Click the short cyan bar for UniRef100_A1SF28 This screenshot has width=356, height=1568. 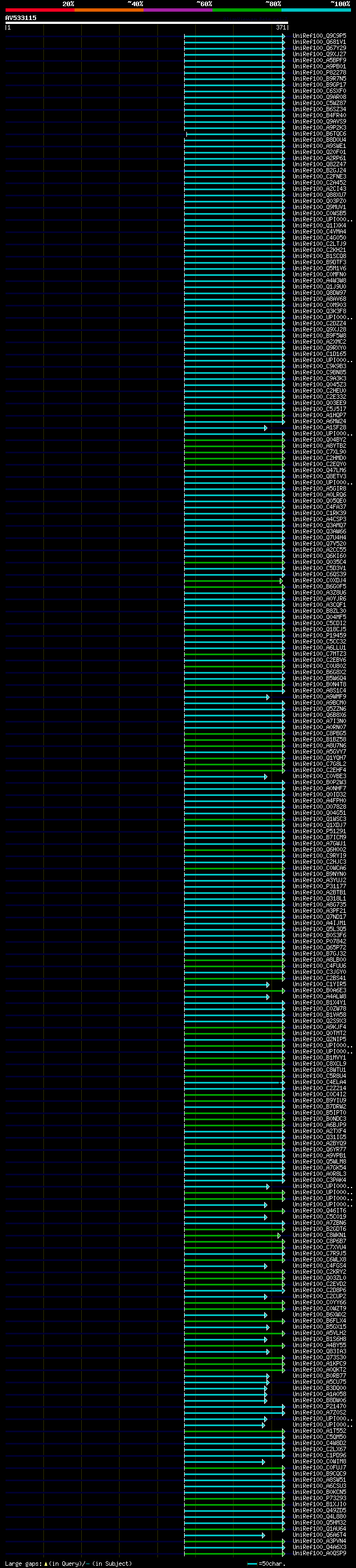click(225, 427)
